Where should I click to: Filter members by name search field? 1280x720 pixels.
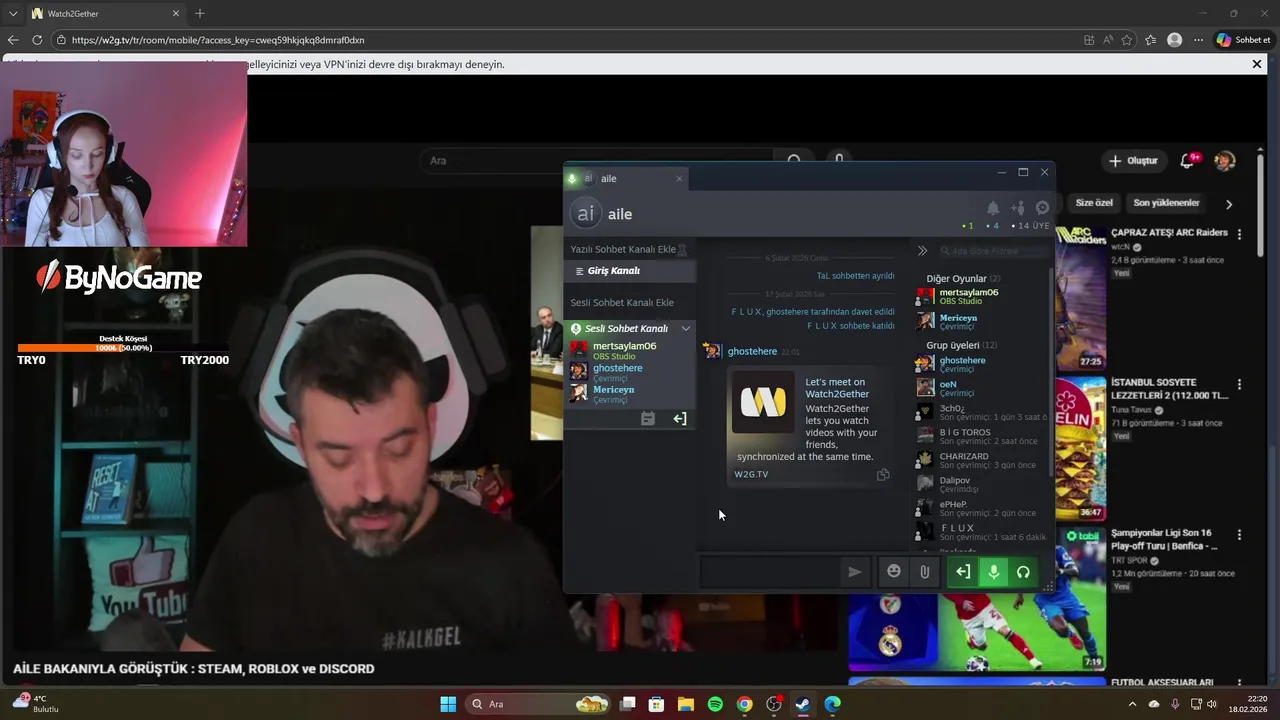tap(993, 251)
